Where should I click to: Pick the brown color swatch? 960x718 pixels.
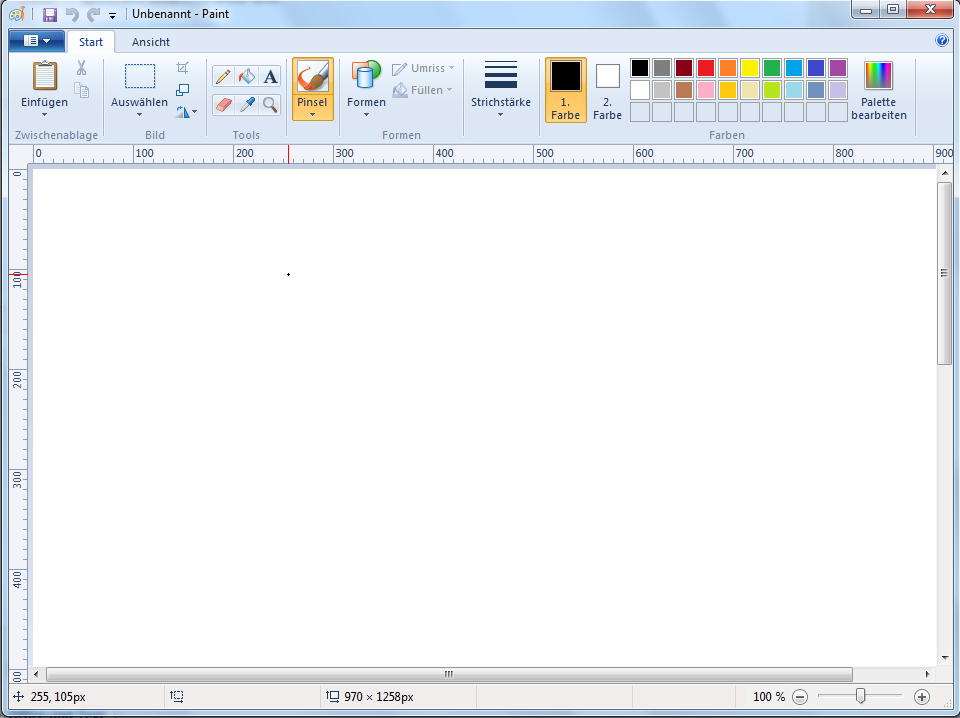(684, 90)
